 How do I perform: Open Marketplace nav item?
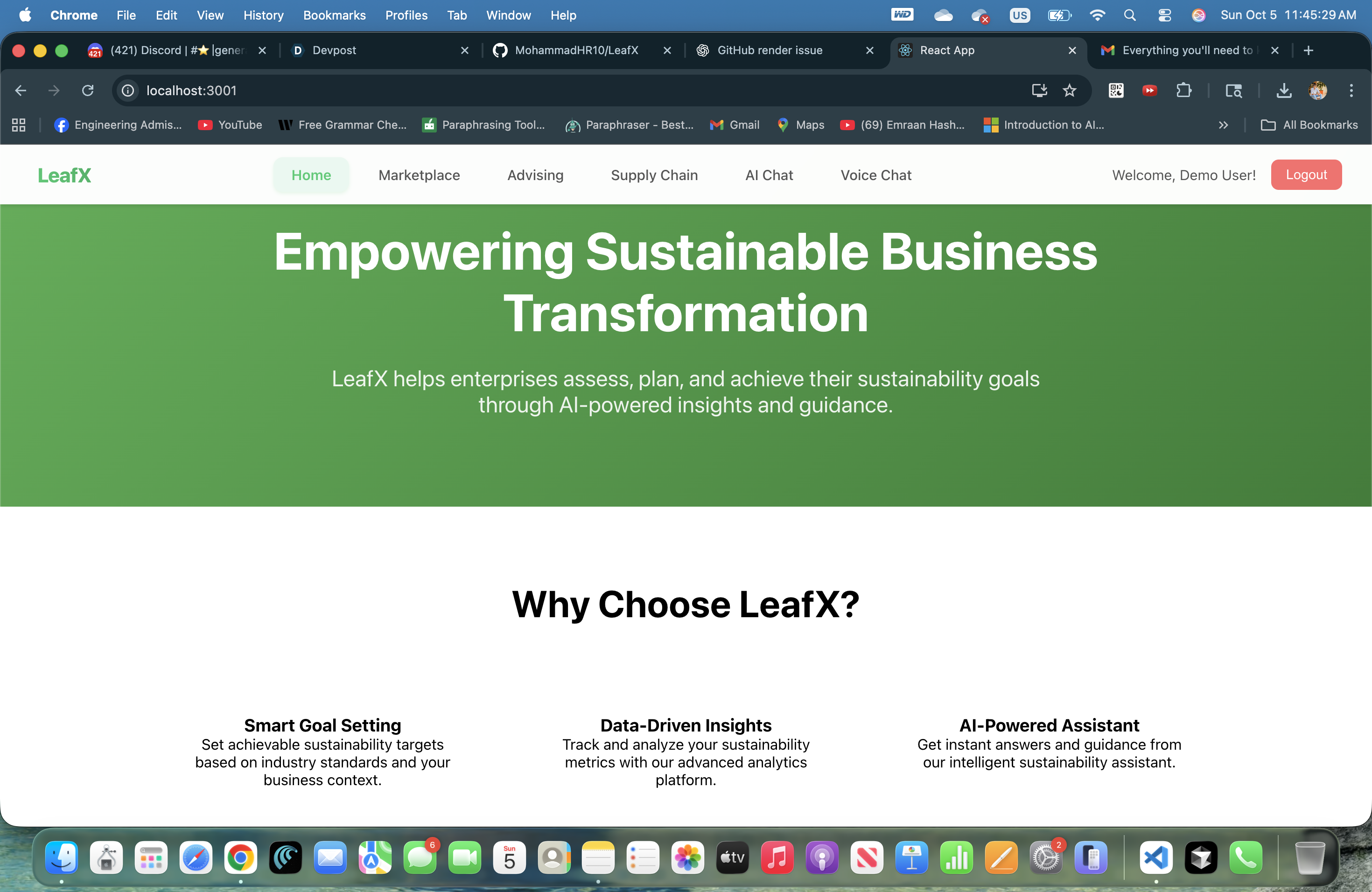tap(419, 175)
